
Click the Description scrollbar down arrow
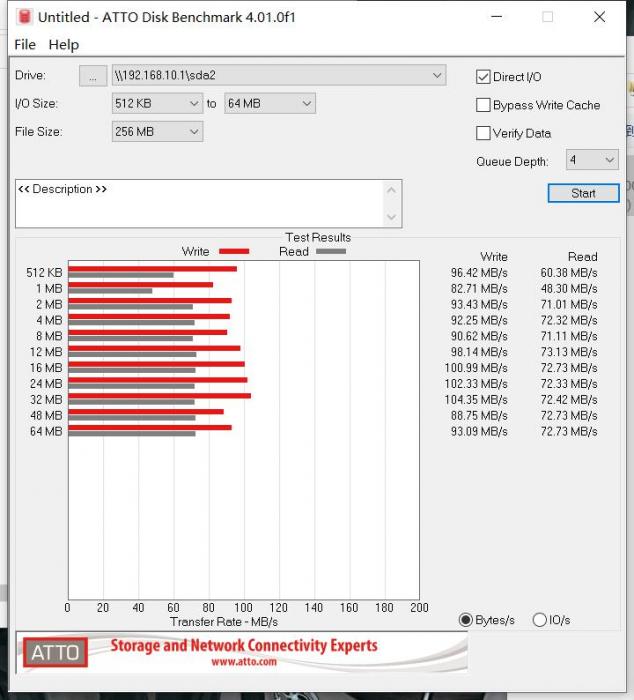(392, 217)
